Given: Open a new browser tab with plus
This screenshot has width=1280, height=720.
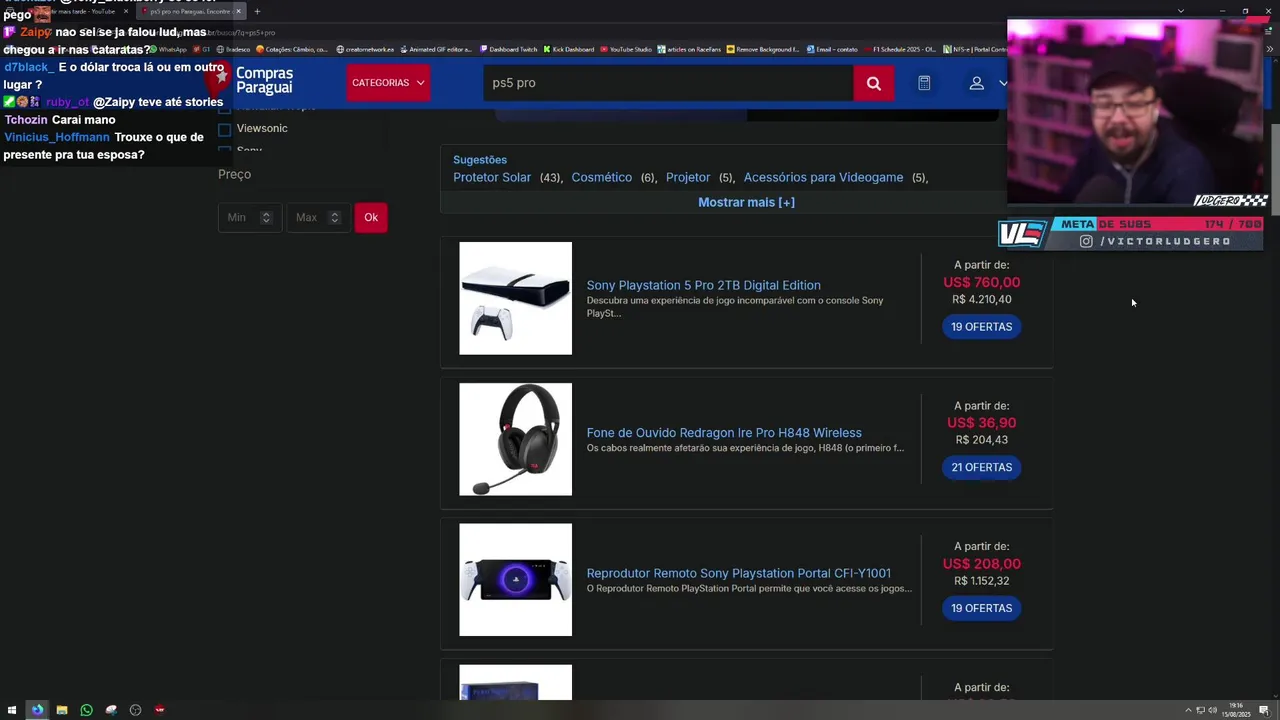Looking at the screenshot, I should click(257, 11).
